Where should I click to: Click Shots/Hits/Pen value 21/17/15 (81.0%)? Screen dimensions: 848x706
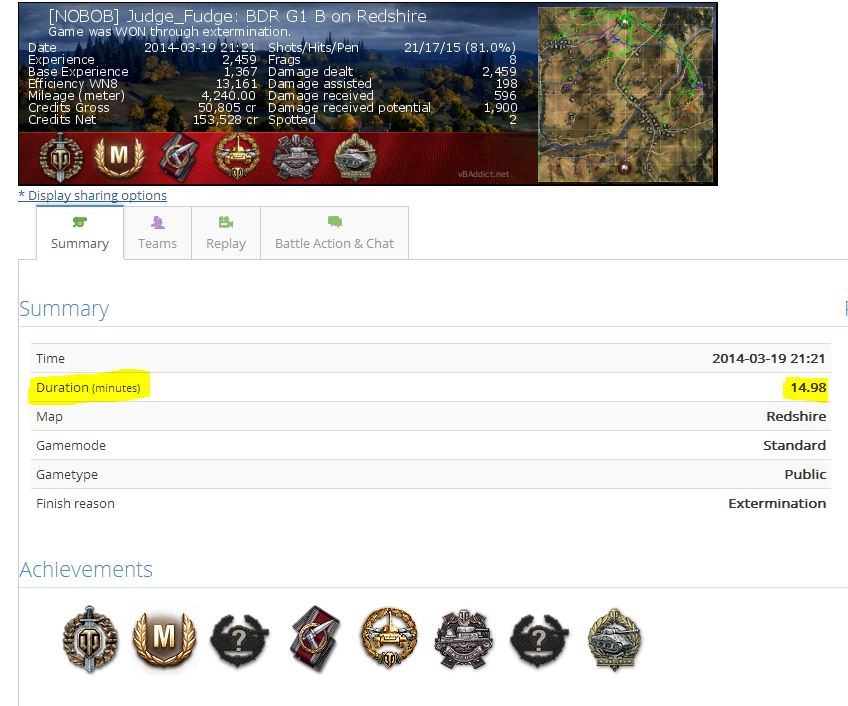[460, 47]
